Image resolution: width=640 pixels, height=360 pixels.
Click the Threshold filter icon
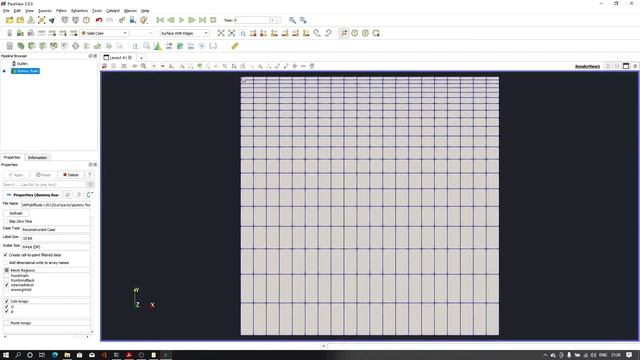click(53, 46)
